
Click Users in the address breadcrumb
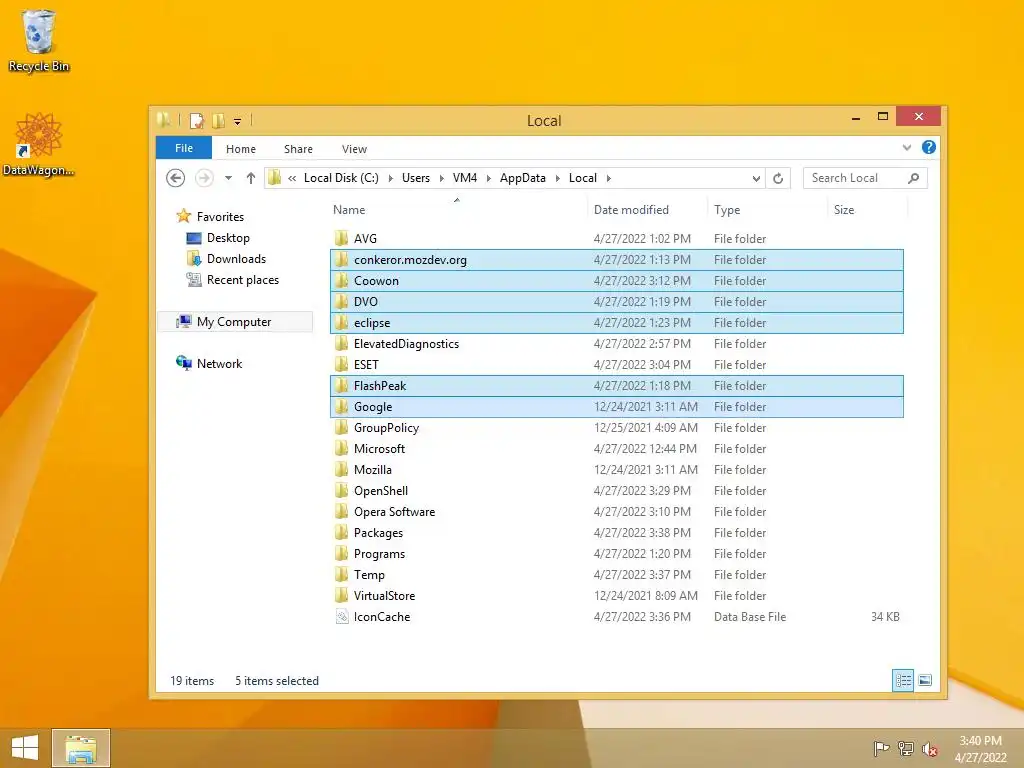[x=416, y=178]
